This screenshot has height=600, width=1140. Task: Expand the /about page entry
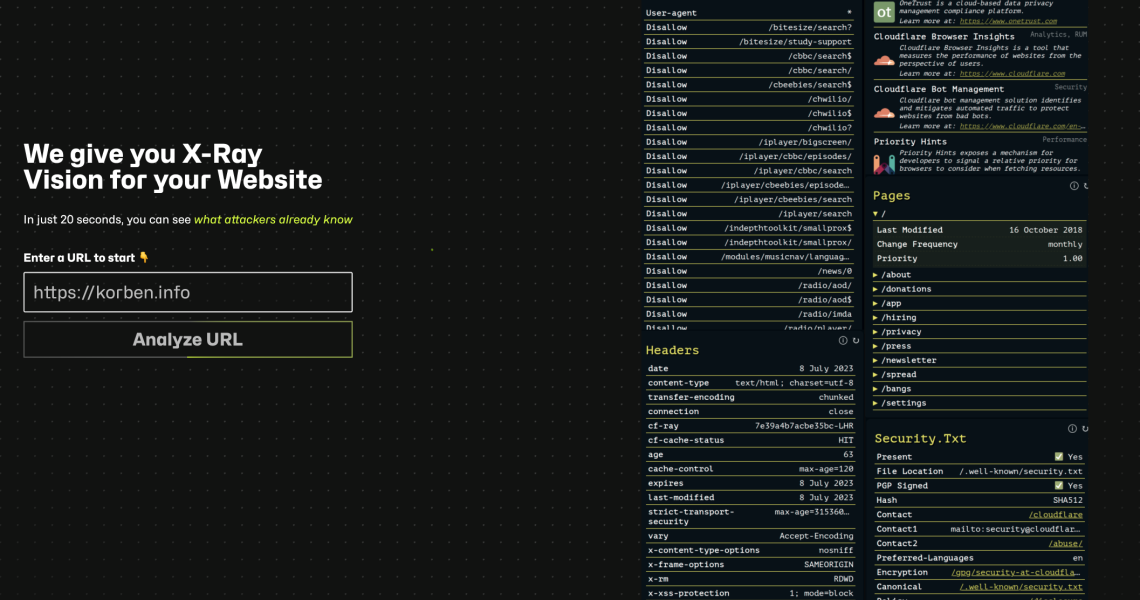(893, 275)
